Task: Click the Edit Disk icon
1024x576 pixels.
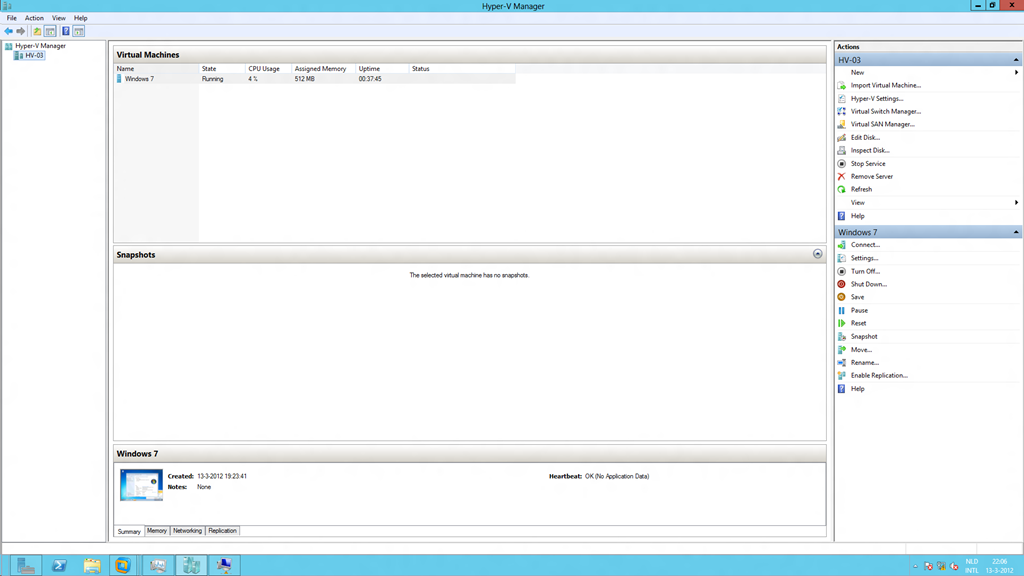Action: (x=842, y=138)
